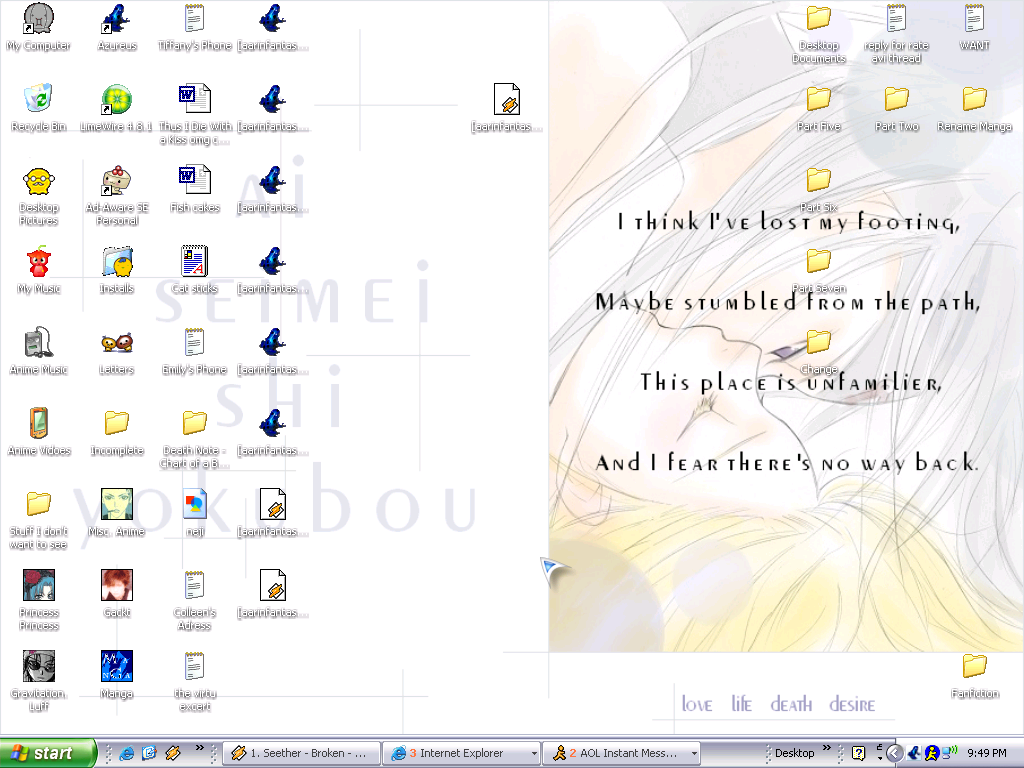Expand hidden Quick Launch items chevron
Screen dimensions: 1024x768
click(x=199, y=747)
